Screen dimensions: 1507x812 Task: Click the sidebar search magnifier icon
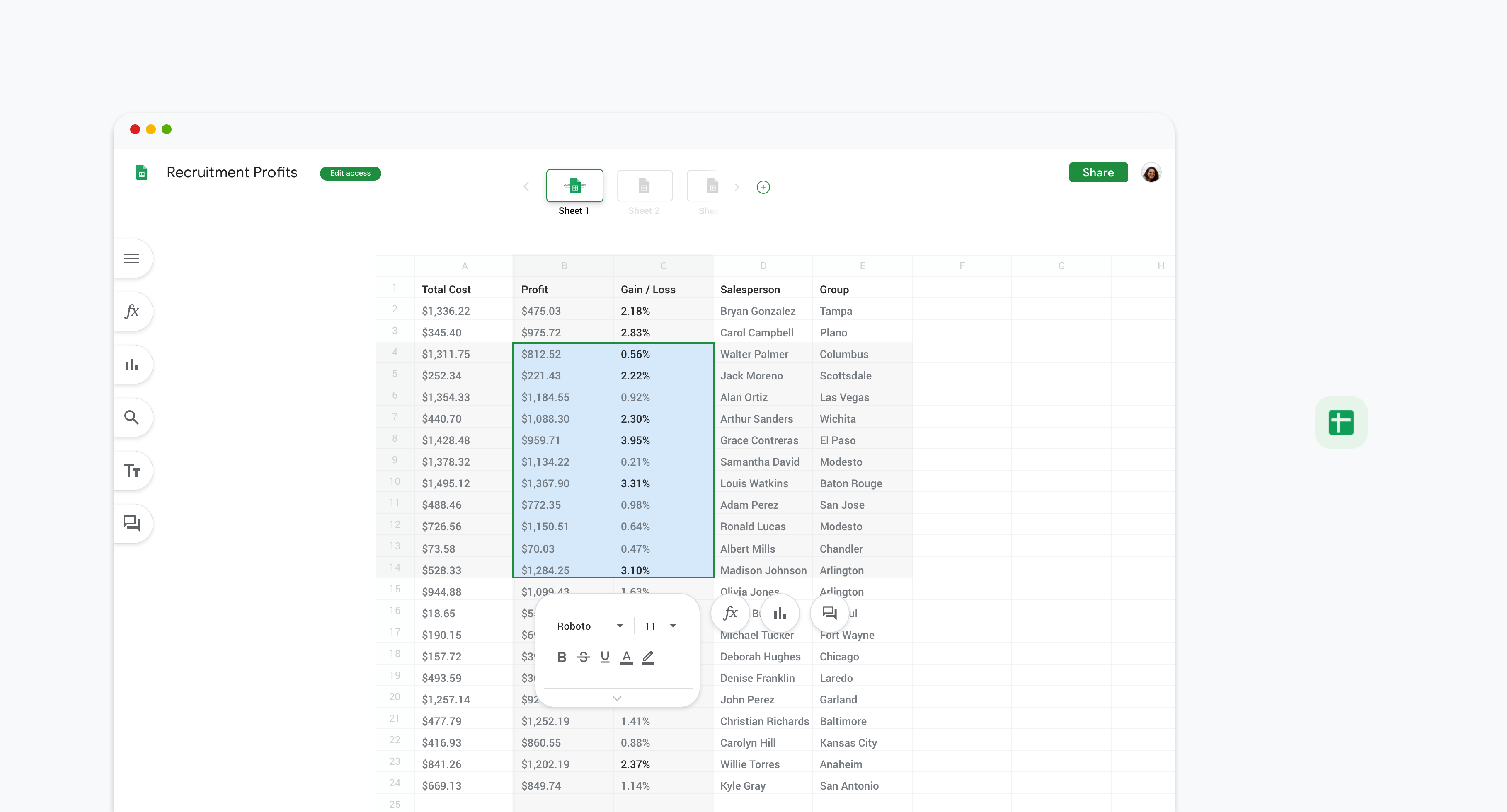(132, 418)
